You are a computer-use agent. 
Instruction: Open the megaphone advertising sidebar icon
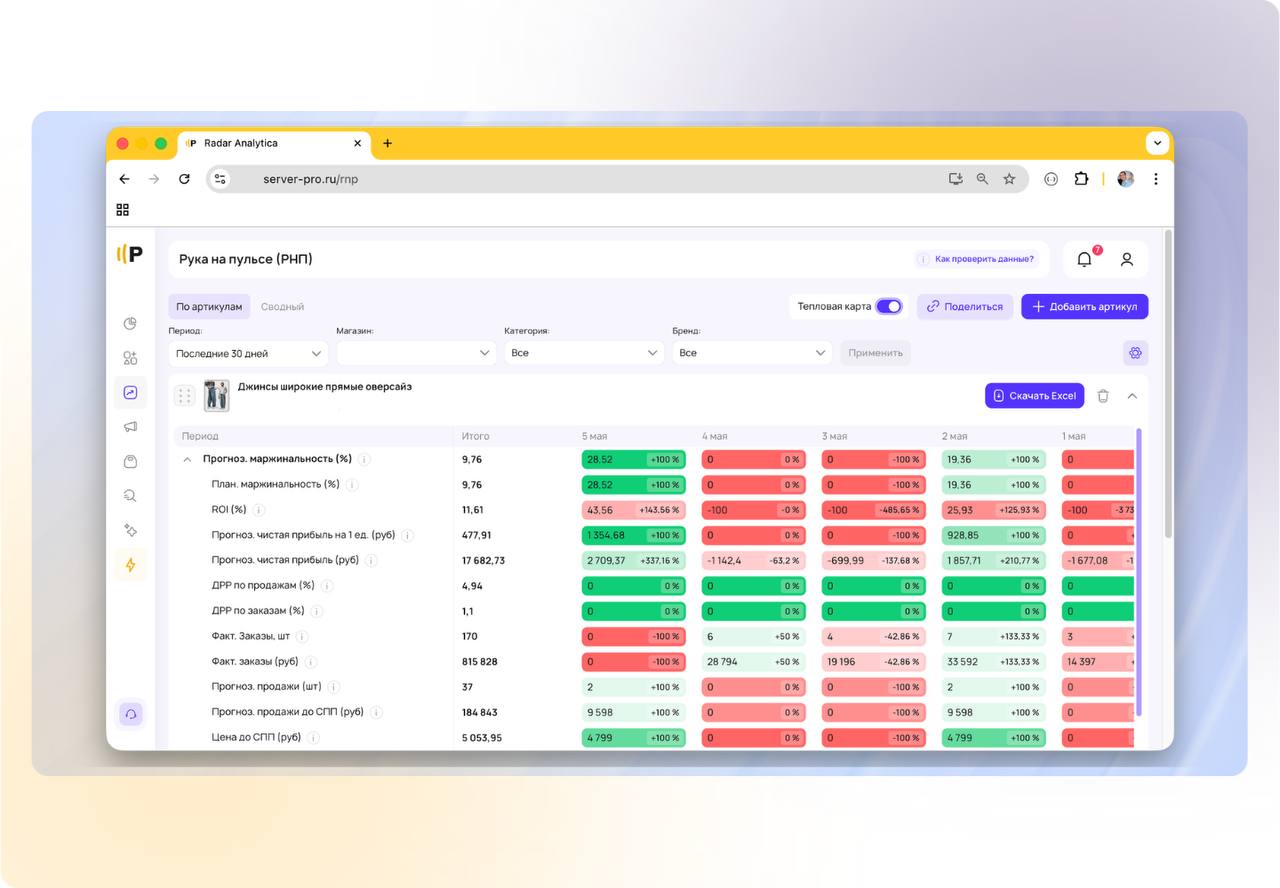click(130, 427)
